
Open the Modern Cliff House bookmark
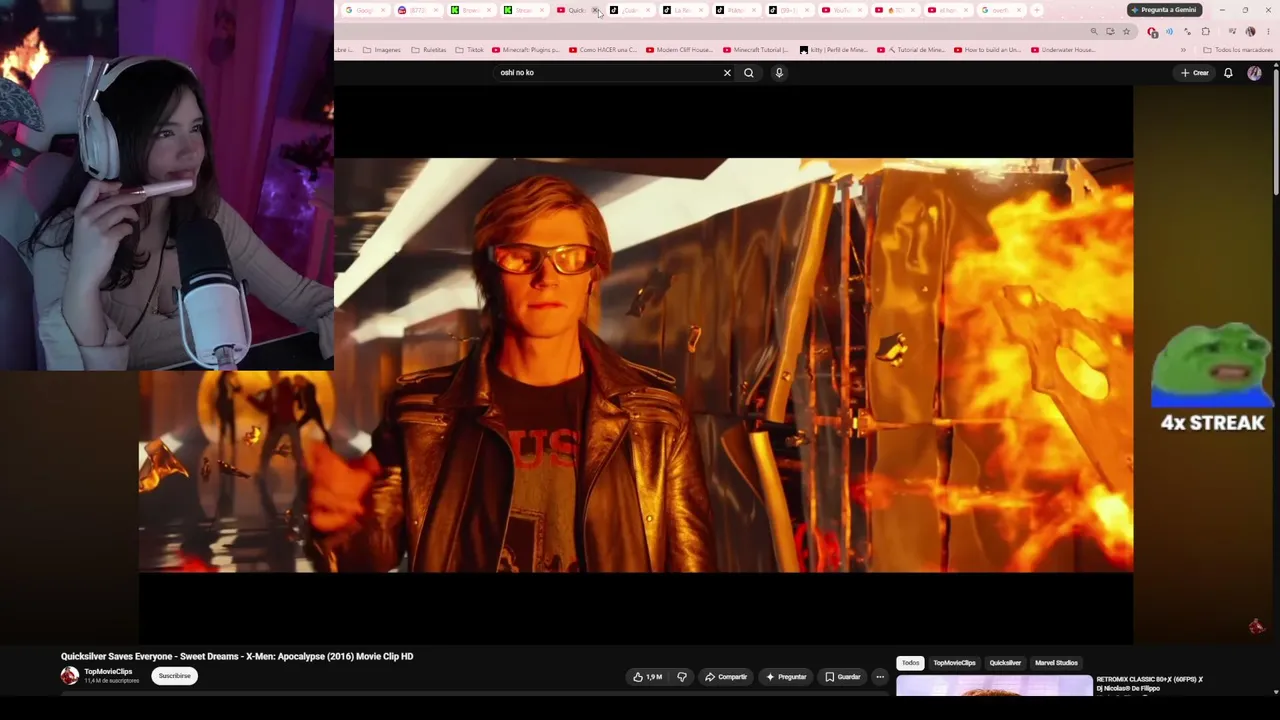(679, 50)
